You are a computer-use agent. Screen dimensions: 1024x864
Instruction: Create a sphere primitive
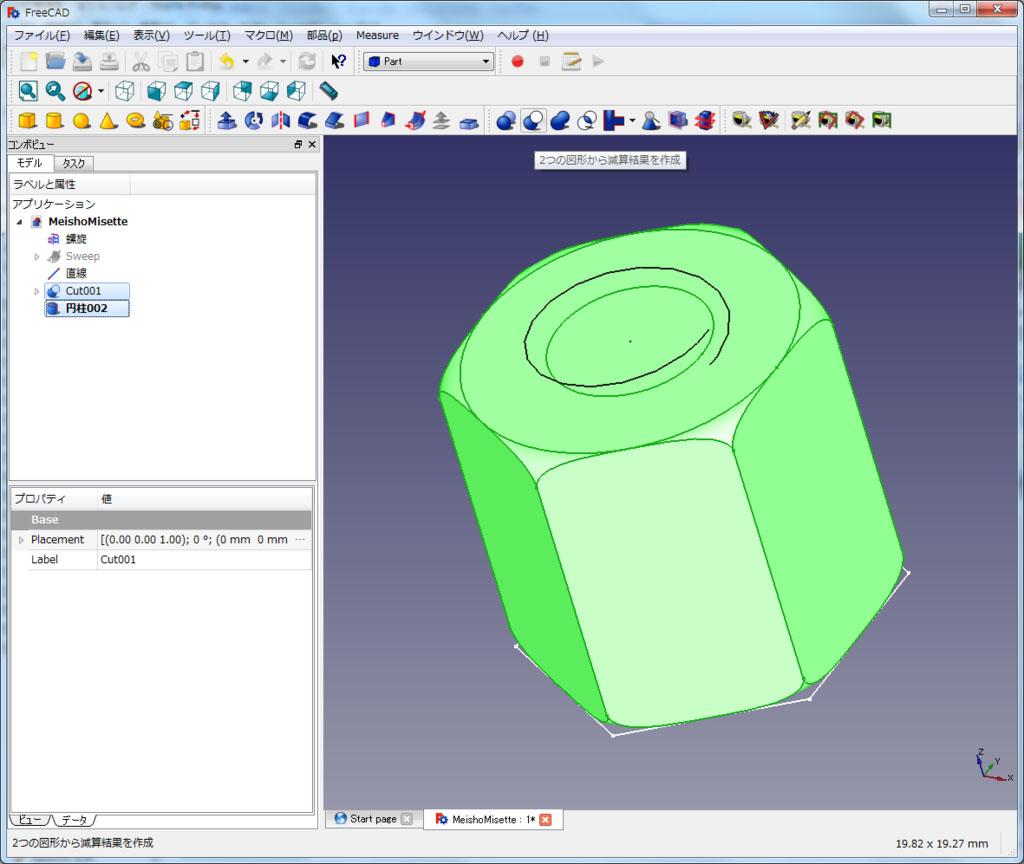point(82,121)
